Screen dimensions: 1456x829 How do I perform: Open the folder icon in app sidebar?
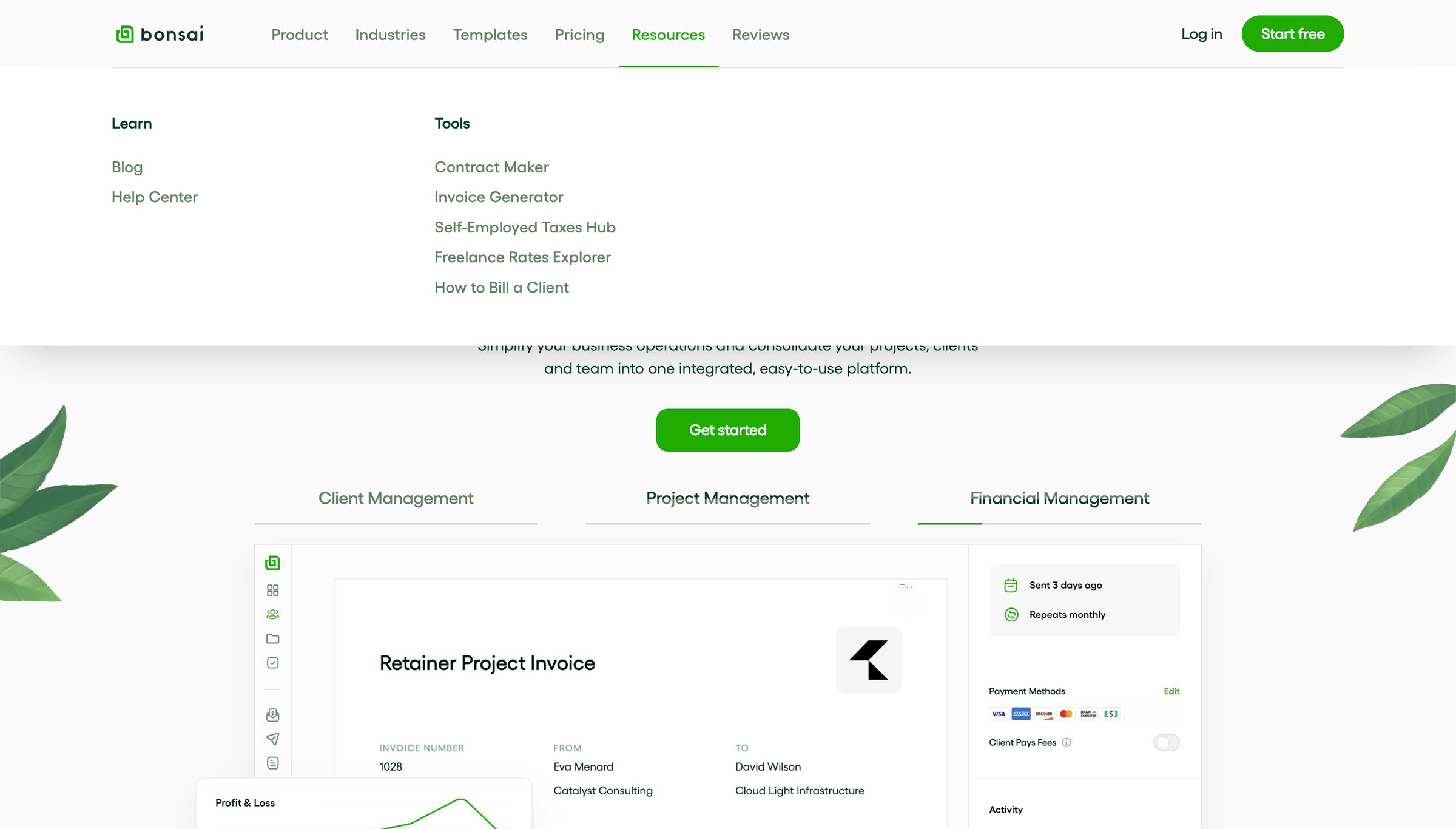272,638
